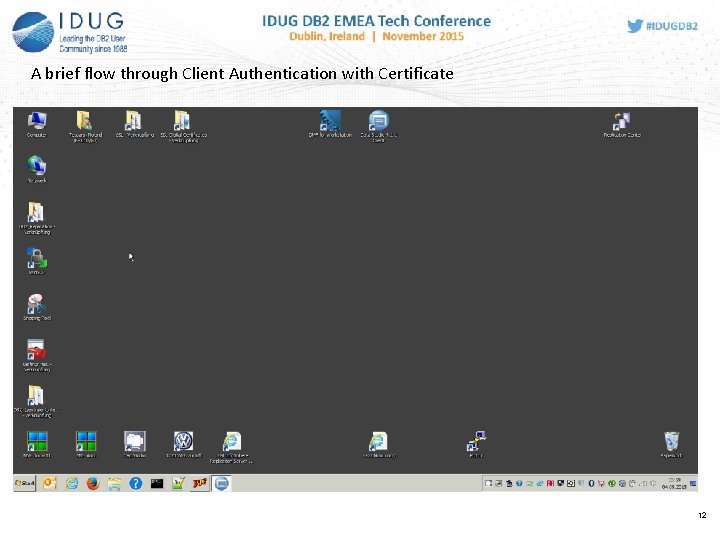Click the volume speaker tray icon
Screen dimensions: 720x540
(x=653, y=484)
